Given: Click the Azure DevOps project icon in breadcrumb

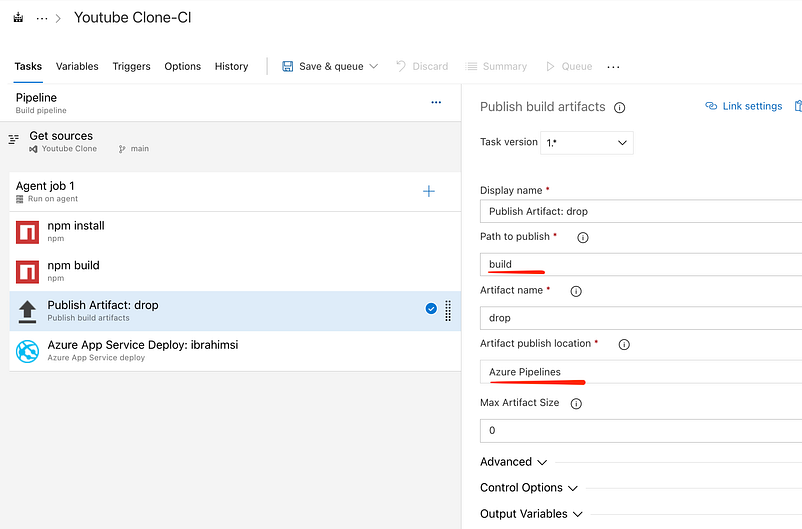Looking at the screenshot, I should pos(18,18).
